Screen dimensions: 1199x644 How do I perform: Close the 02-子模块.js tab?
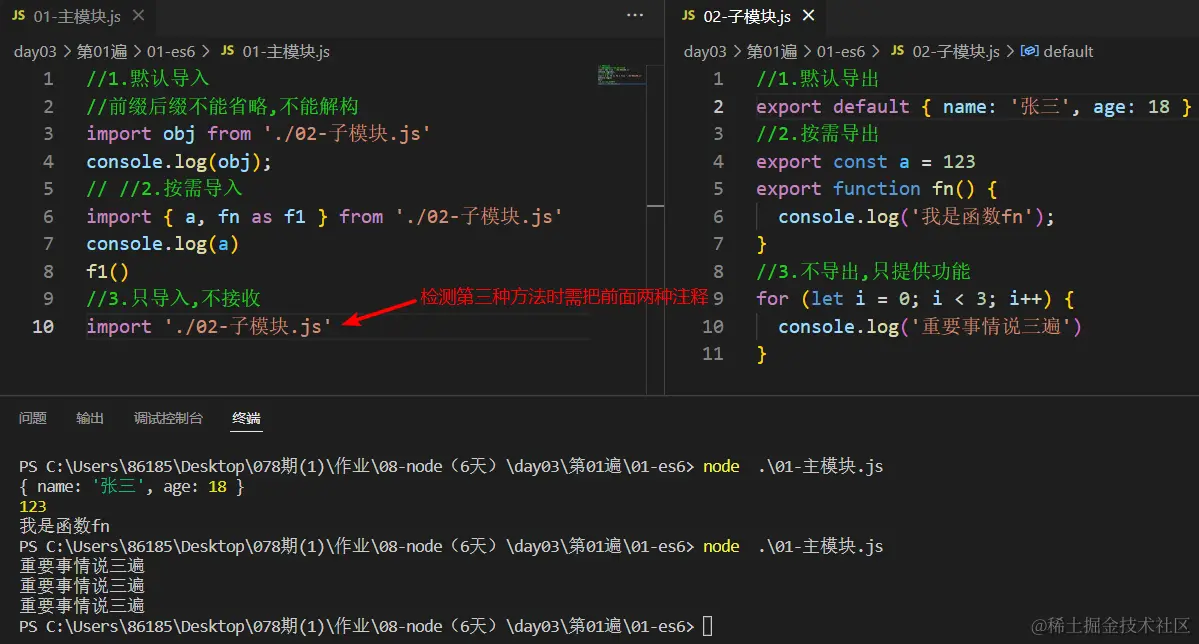pos(809,15)
